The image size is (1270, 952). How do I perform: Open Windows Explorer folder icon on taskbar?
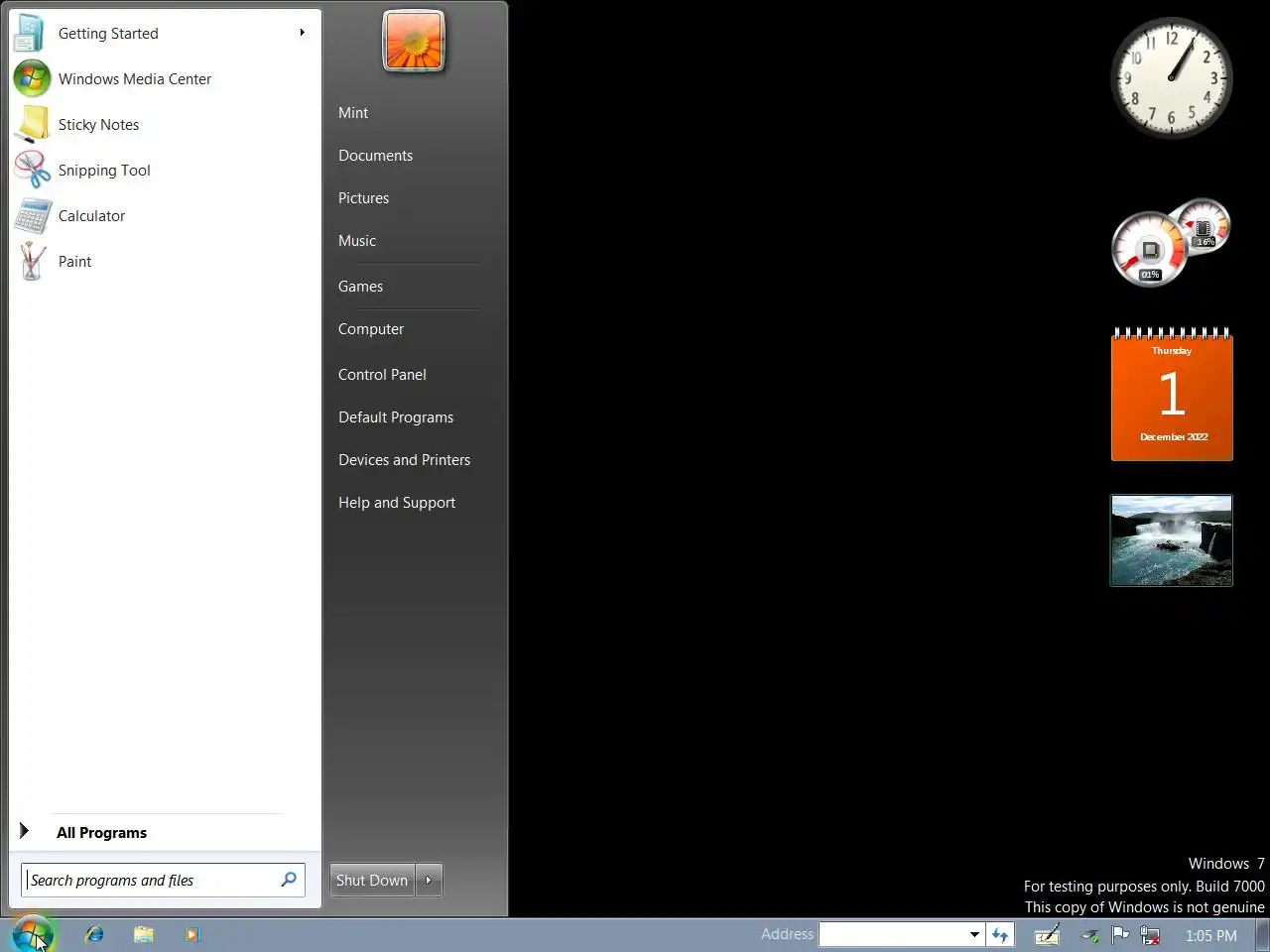coord(144,934)
